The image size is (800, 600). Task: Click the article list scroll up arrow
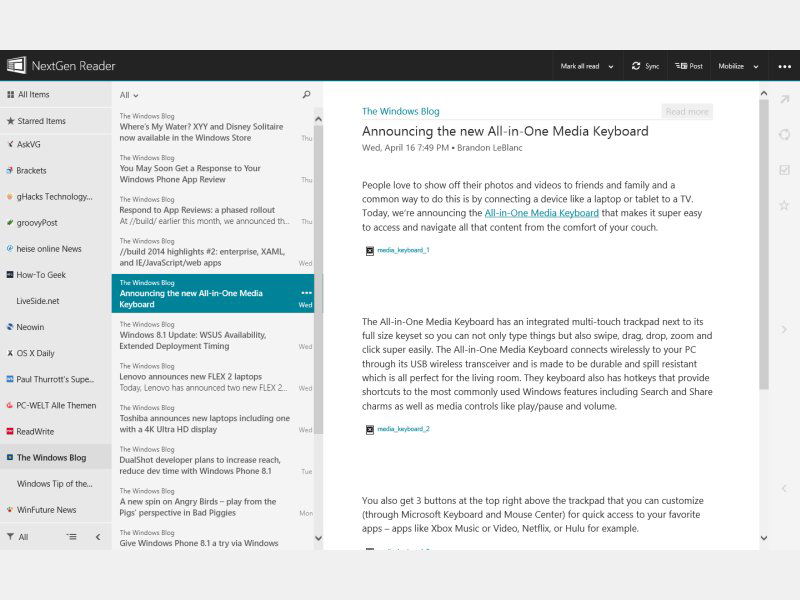pyautogui.click(x=318, y=119)
